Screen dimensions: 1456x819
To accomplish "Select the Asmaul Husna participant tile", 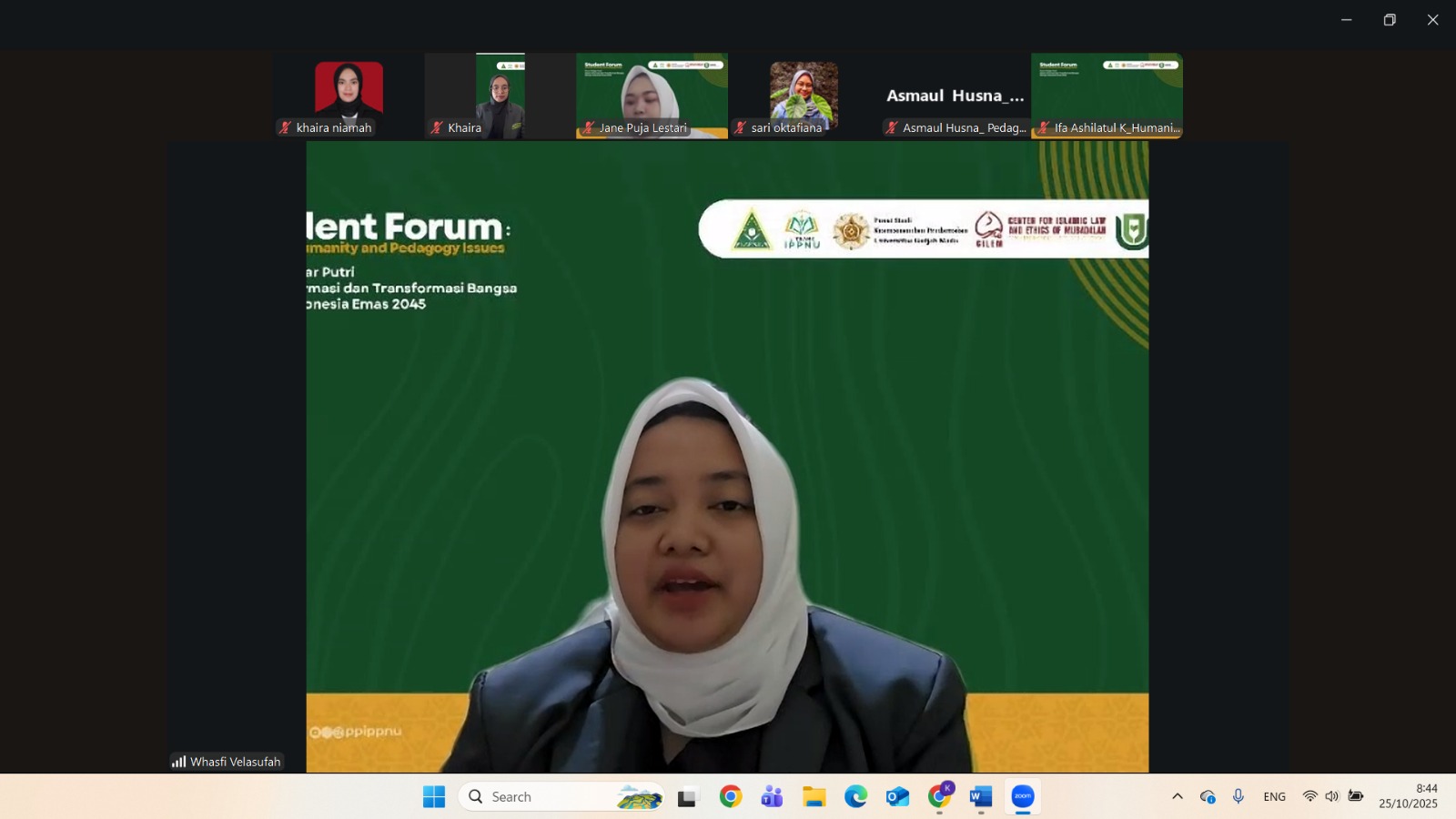I will click(955, 95).
